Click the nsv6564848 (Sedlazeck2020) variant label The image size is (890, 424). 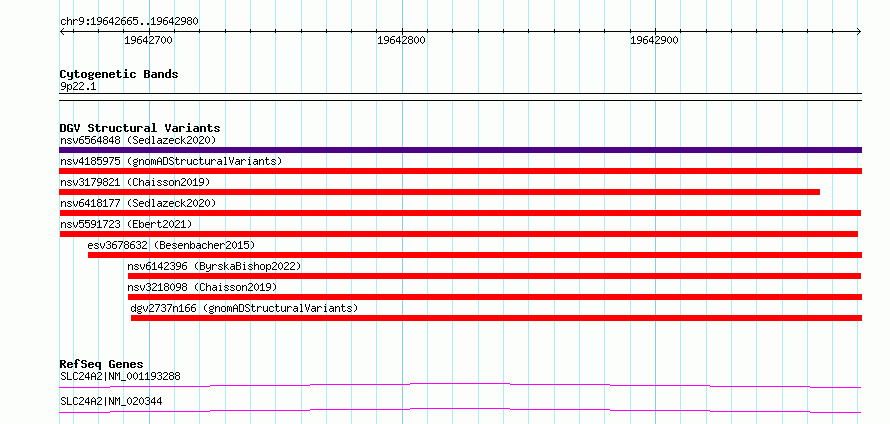pyautogui.click(x=138, y=140)
